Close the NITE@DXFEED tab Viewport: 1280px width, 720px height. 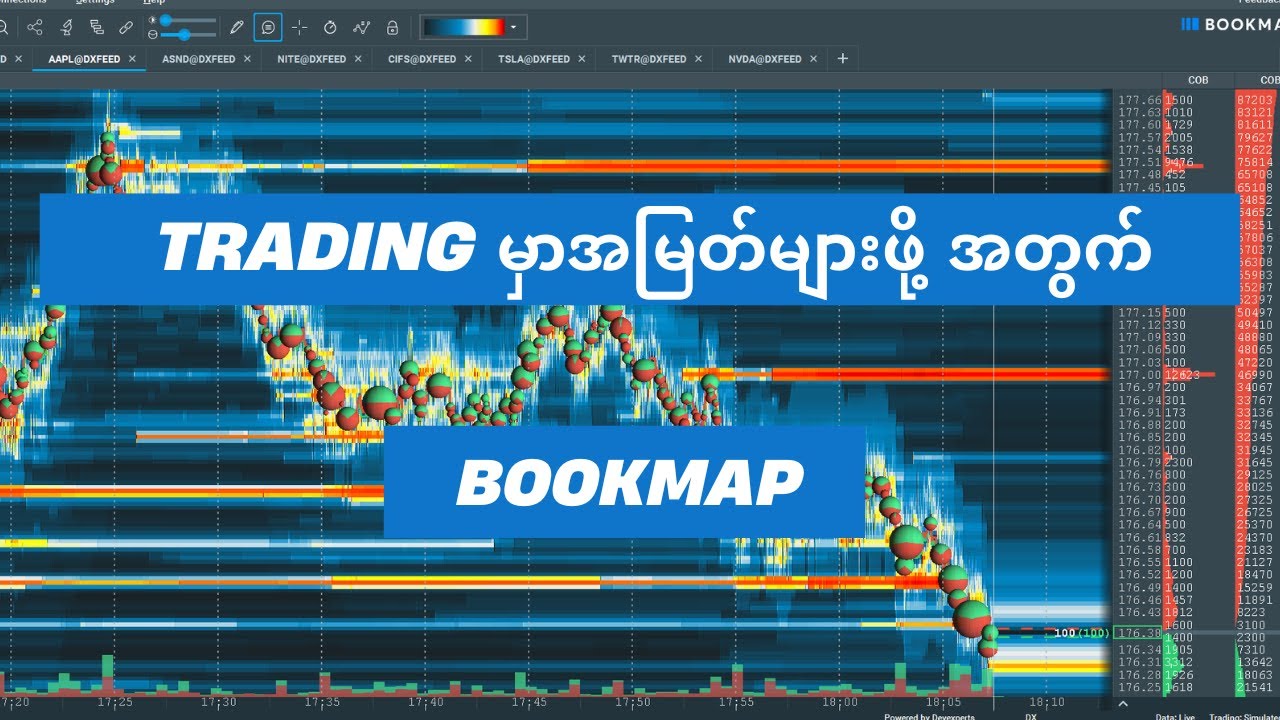click(x=357, y=59)
